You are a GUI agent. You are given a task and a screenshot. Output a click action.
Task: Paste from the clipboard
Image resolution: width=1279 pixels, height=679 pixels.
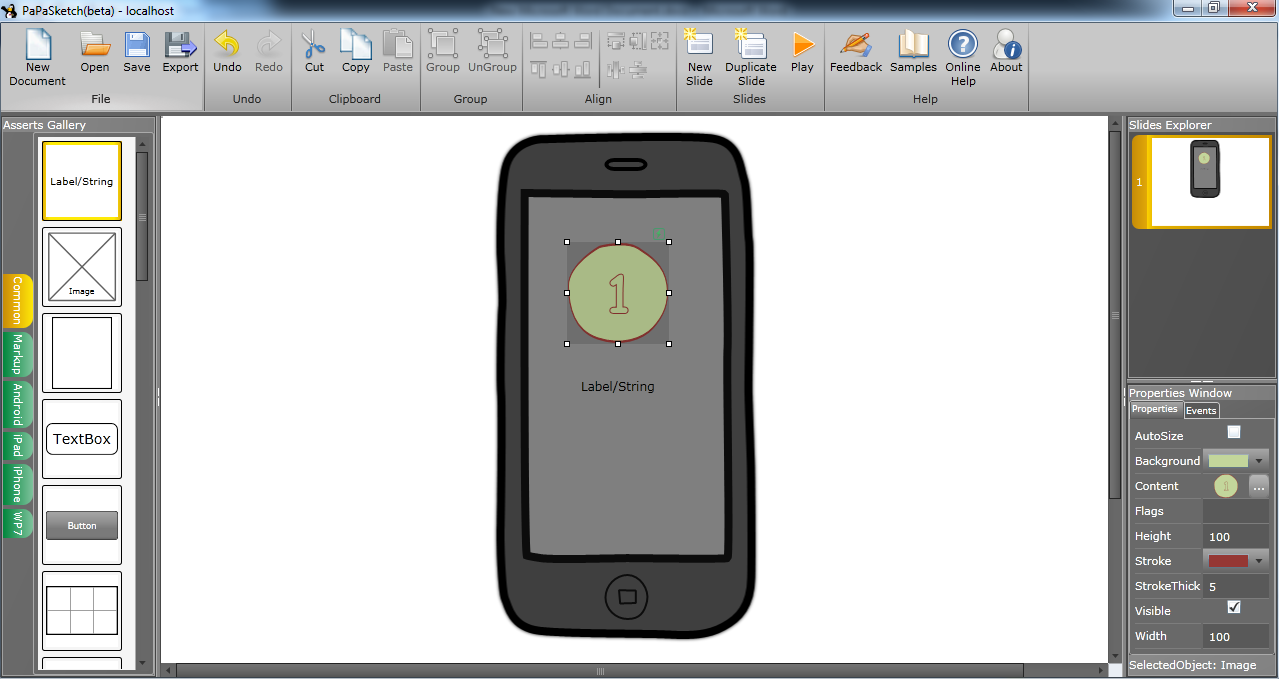tap(397, 52)
